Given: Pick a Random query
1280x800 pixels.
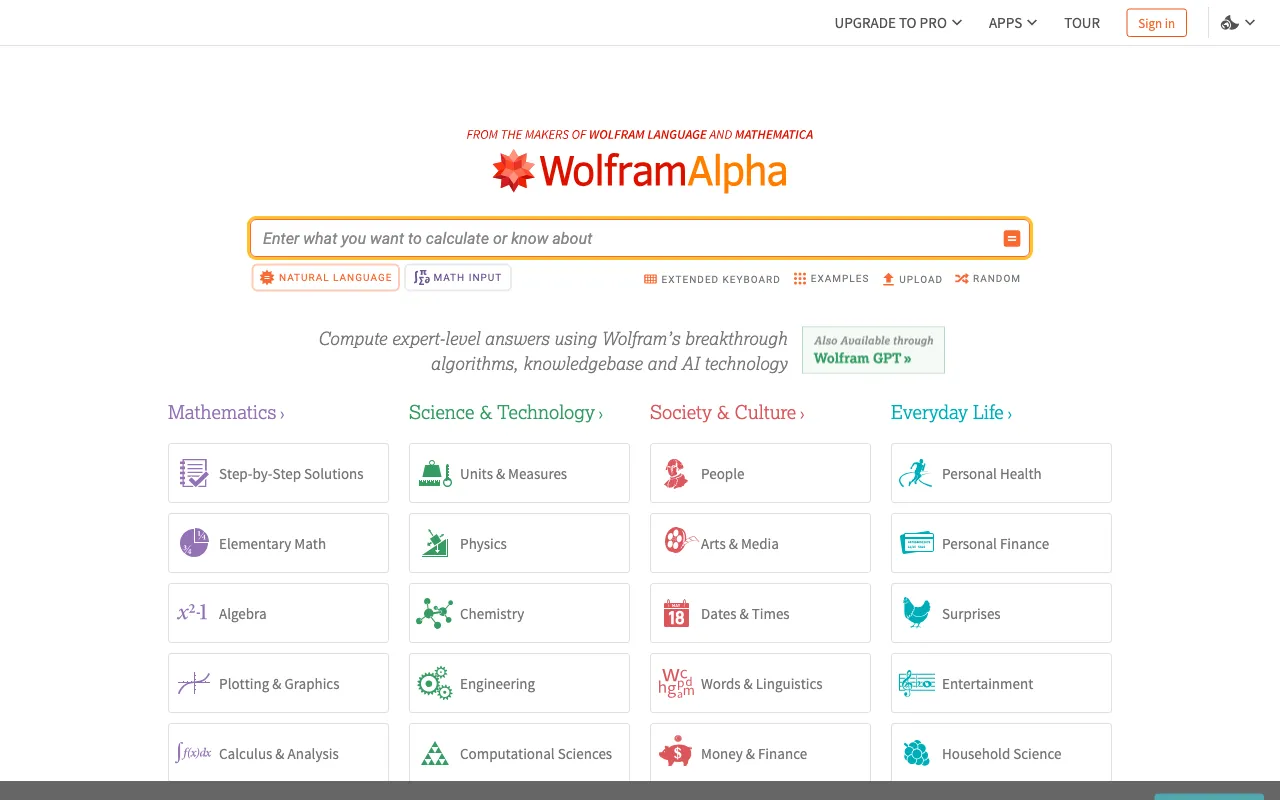Looking at the screenshot, I should [x=988, y=279].
